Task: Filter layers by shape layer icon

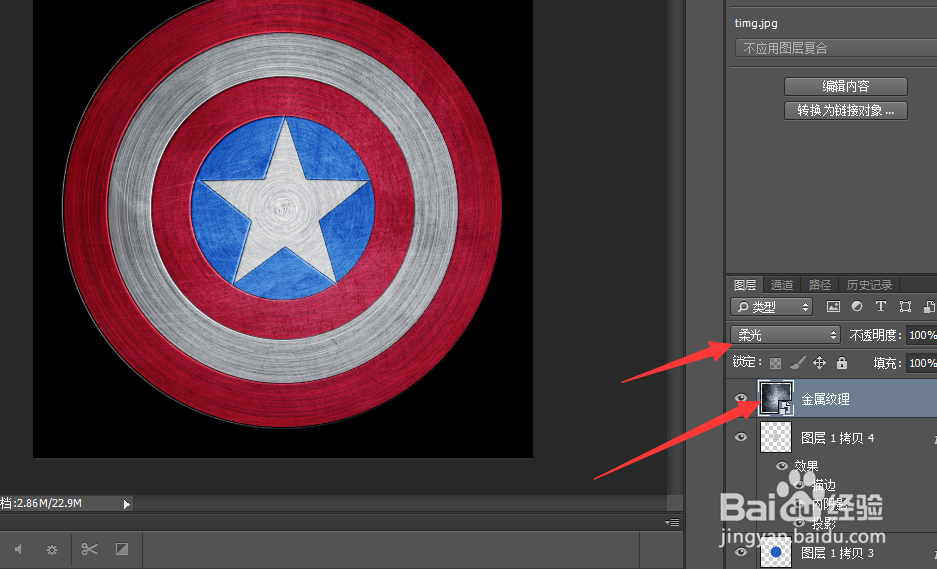Action: [x=905, y=307]
